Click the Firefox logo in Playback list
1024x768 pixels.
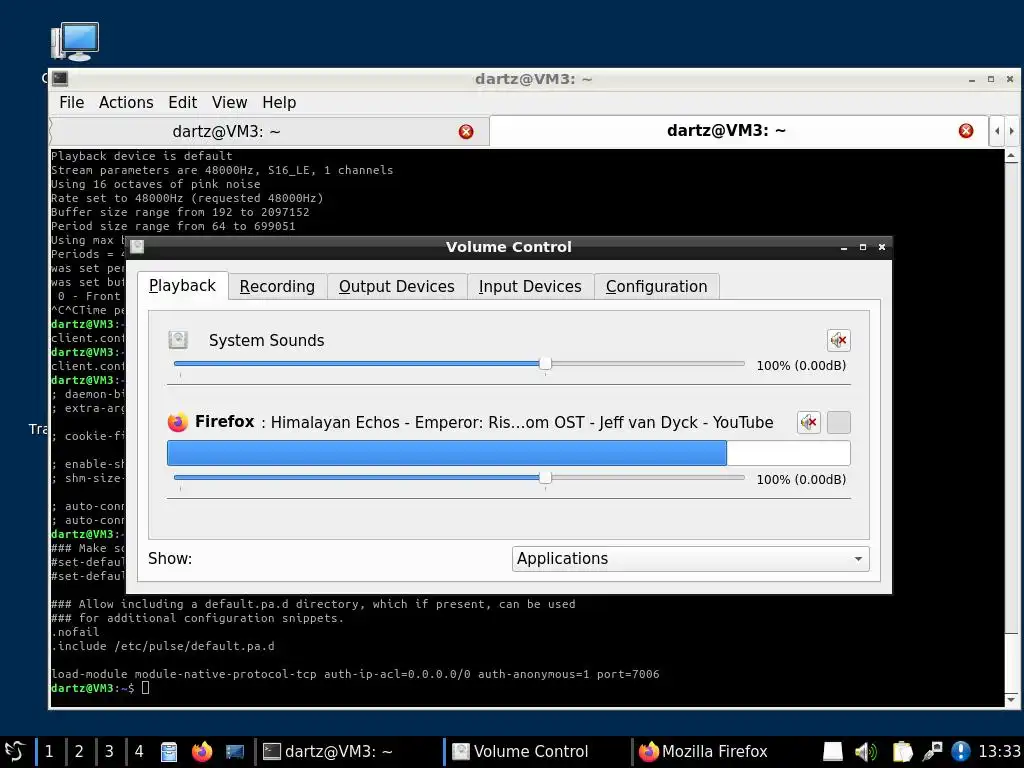pyautogui.click(x=178, y=422)
